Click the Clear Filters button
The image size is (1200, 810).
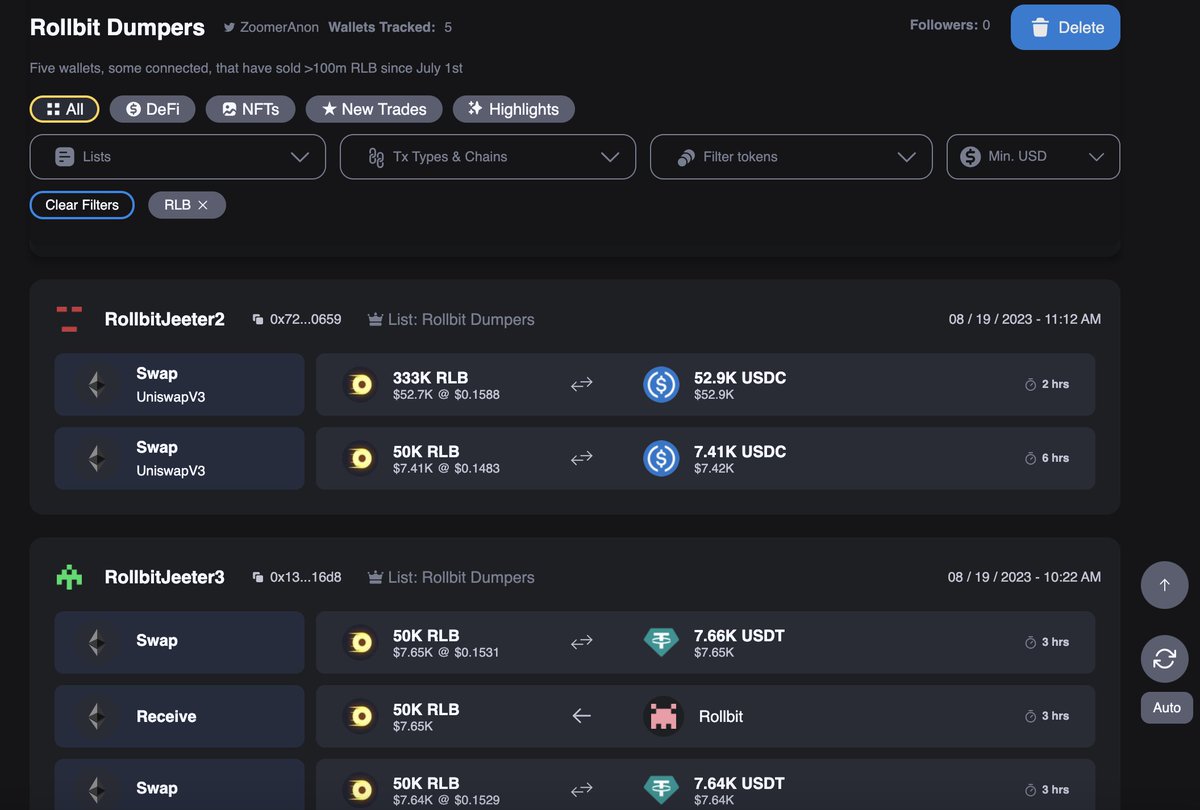coord(82,205)
